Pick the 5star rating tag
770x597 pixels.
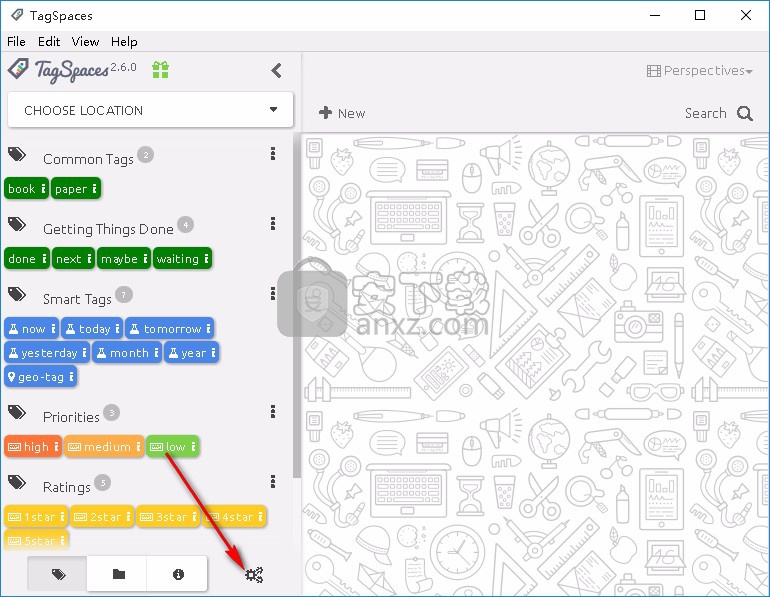click(x=36, y=540)
